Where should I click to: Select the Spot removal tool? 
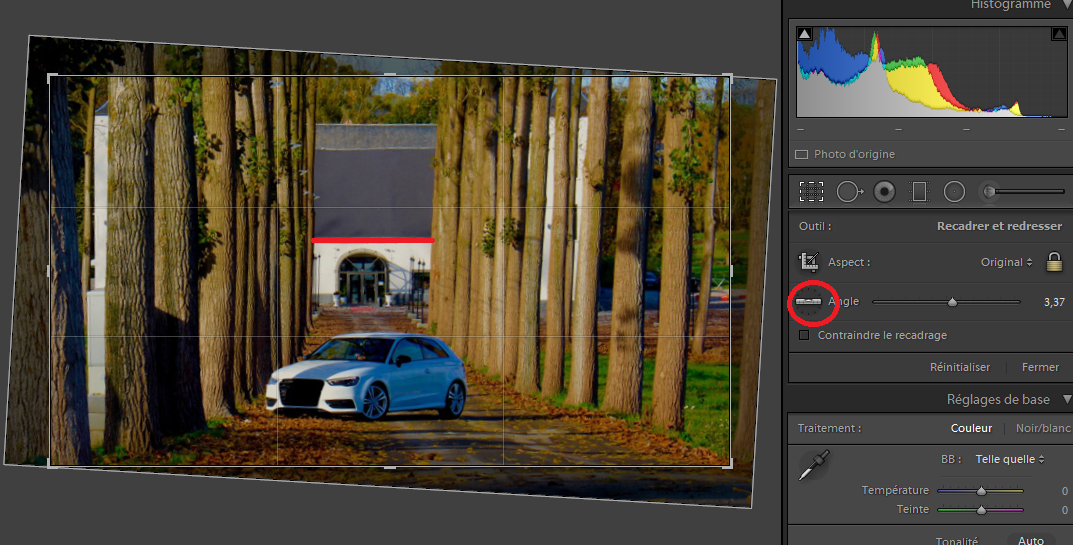tap(849, 191)
